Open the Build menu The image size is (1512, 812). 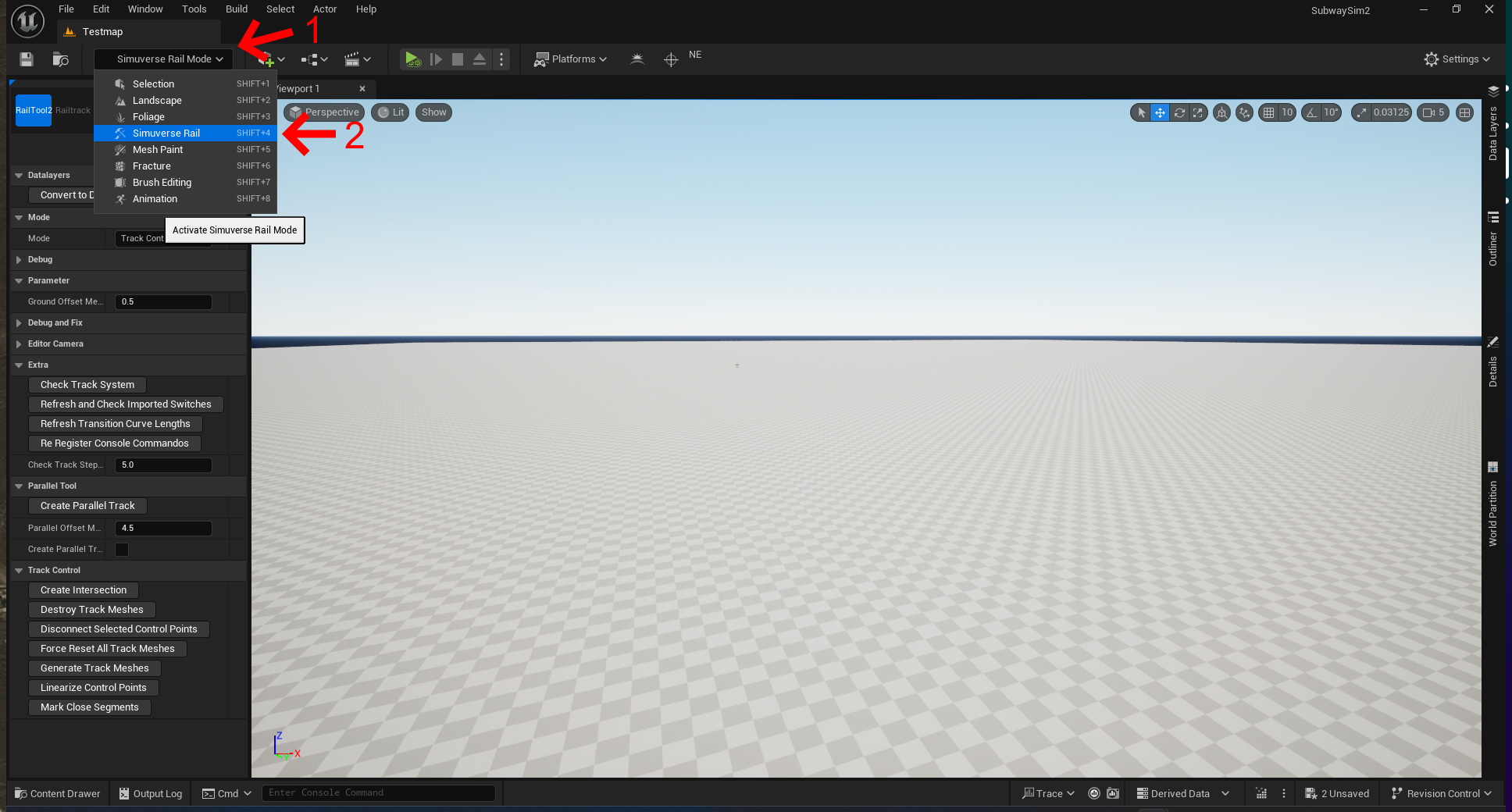pos(236,9)
